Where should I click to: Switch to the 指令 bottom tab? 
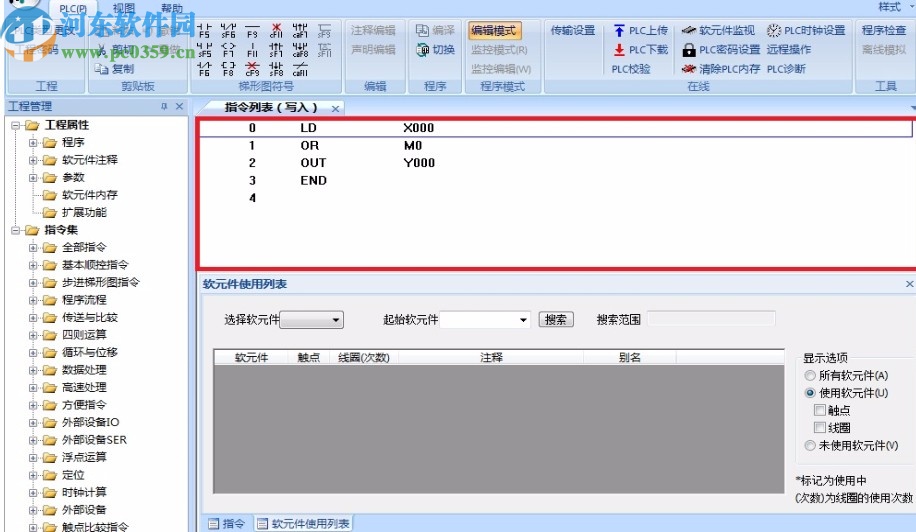228,523
